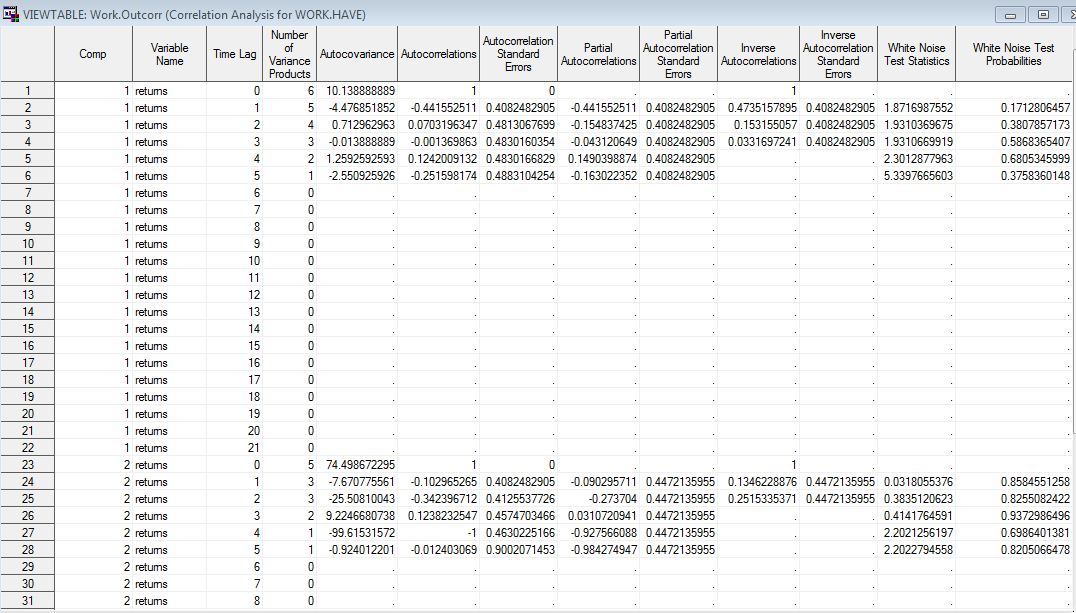Select row number 31 header
Viewport: 1076px width, 613px height.
point(27,601)
